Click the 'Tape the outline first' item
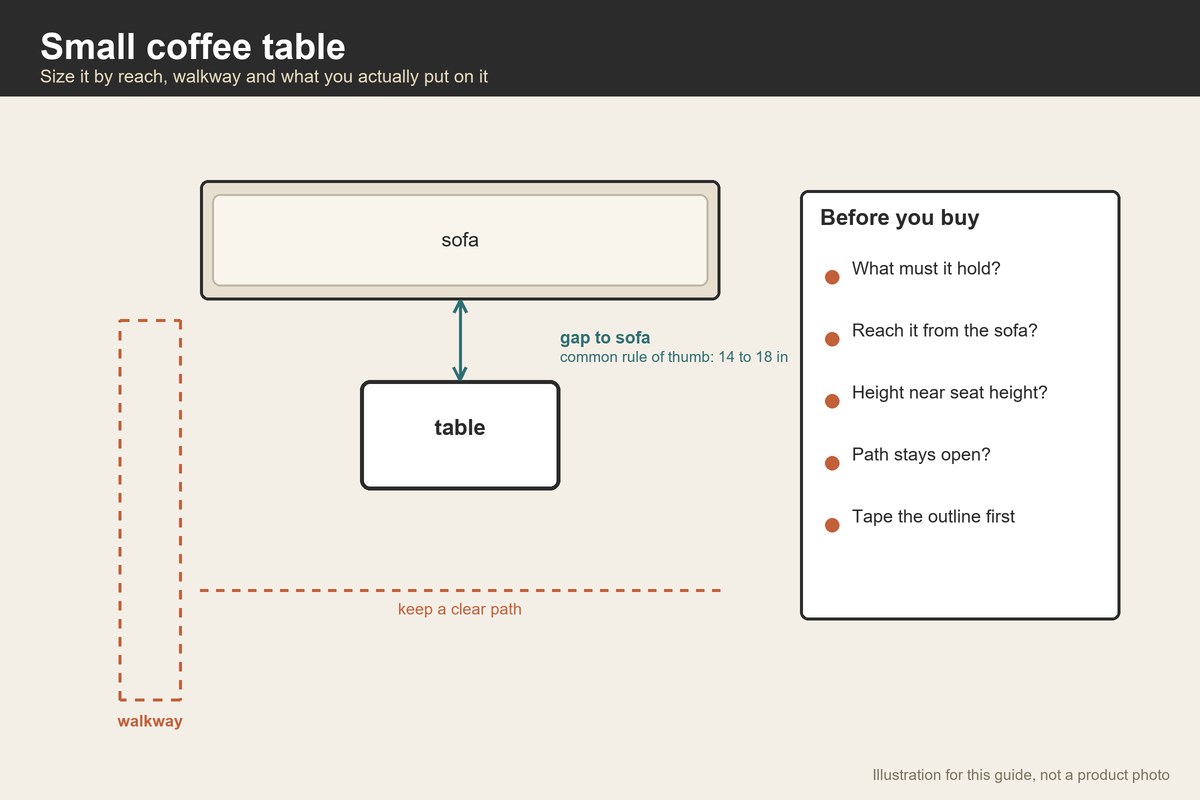Screen dimensions: 1200x800 [x=933, y=517]
